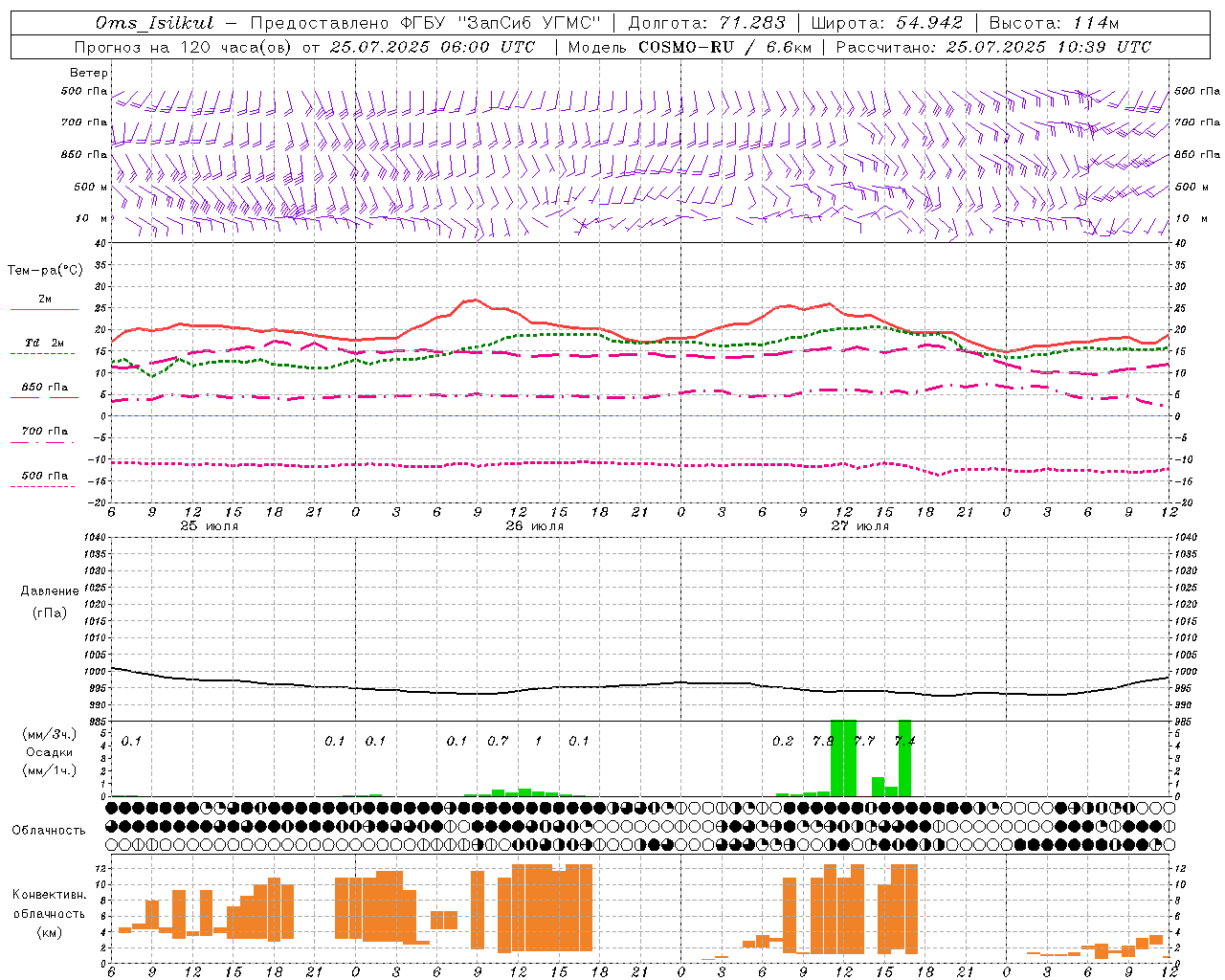Click the green dashed 'Td 2м' legend line
This screenshot has height=980, width=1225.
42,353
